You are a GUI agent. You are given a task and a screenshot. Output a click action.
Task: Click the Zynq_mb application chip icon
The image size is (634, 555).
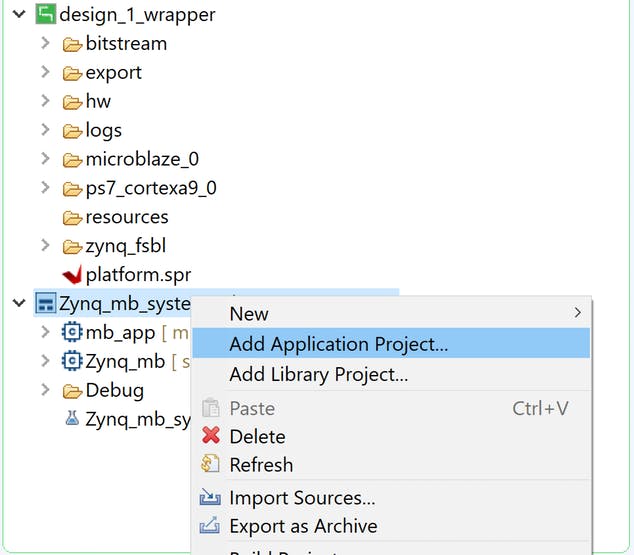tap(71, 361)
